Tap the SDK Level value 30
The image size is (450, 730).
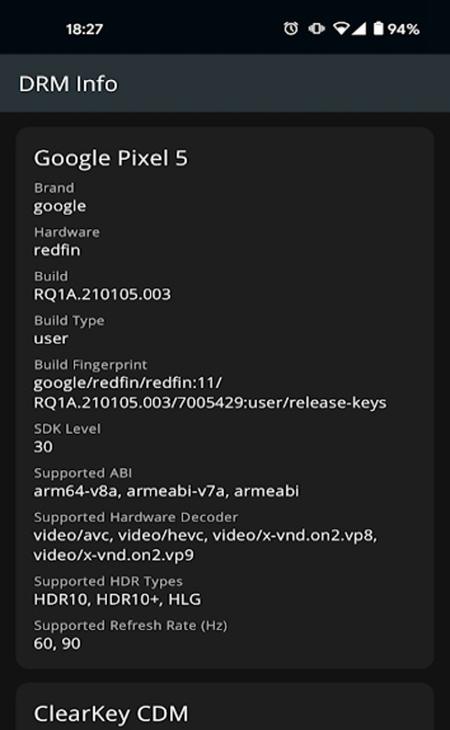[x=43, y=447]
